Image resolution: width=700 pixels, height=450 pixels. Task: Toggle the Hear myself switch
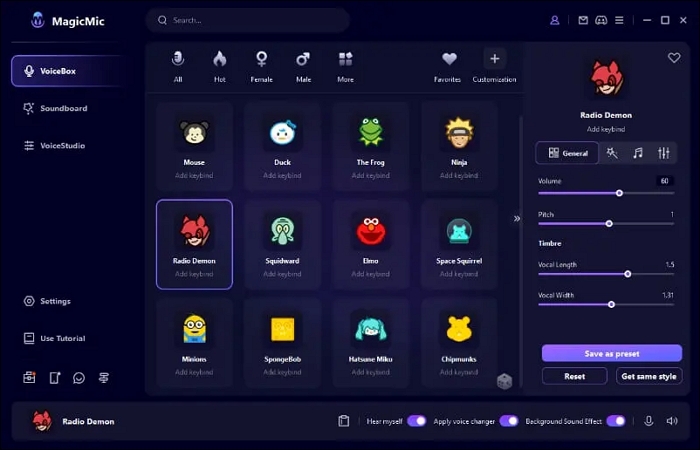pyautogui.click(x=416, y=421)
